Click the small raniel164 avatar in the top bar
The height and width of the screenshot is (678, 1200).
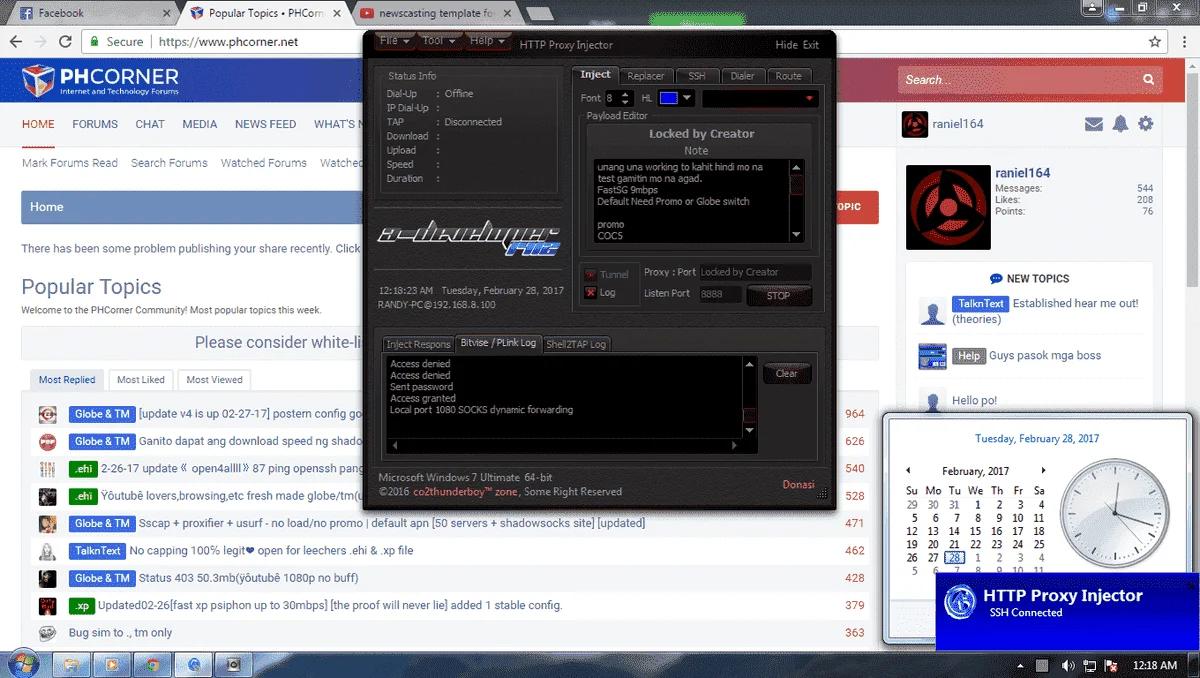pyautogui.click(x=915, y=124)
